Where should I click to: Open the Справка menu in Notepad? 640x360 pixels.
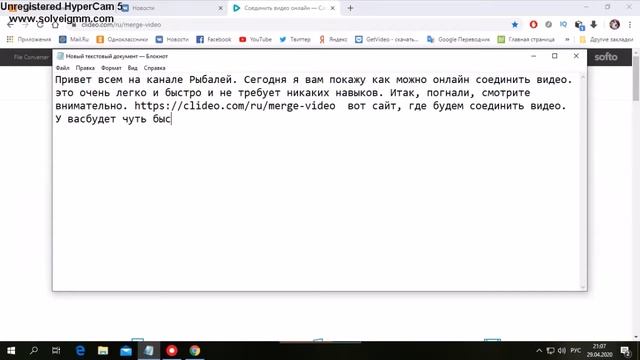tap(154, 68)
